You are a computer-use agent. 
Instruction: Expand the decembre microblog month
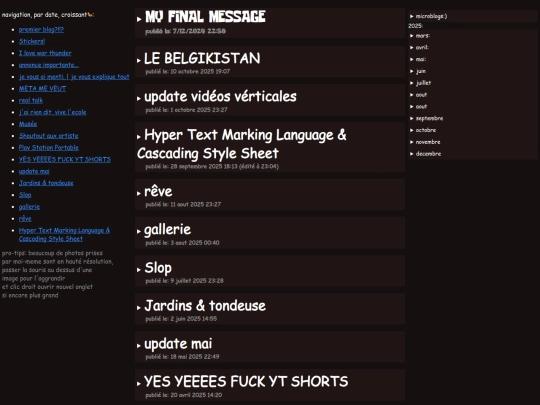click(425, 154)
